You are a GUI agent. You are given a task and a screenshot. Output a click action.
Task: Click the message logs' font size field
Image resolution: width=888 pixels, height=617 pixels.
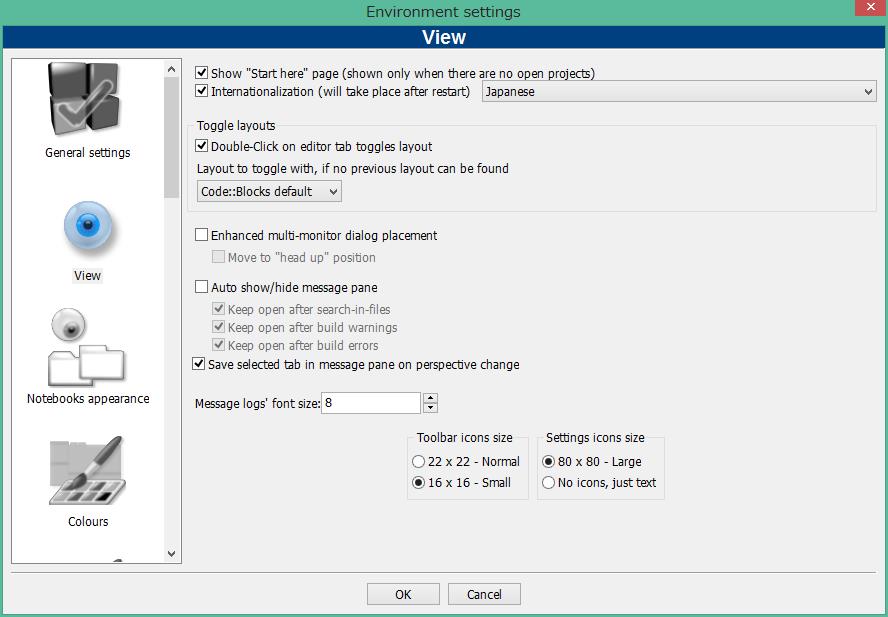370,402
